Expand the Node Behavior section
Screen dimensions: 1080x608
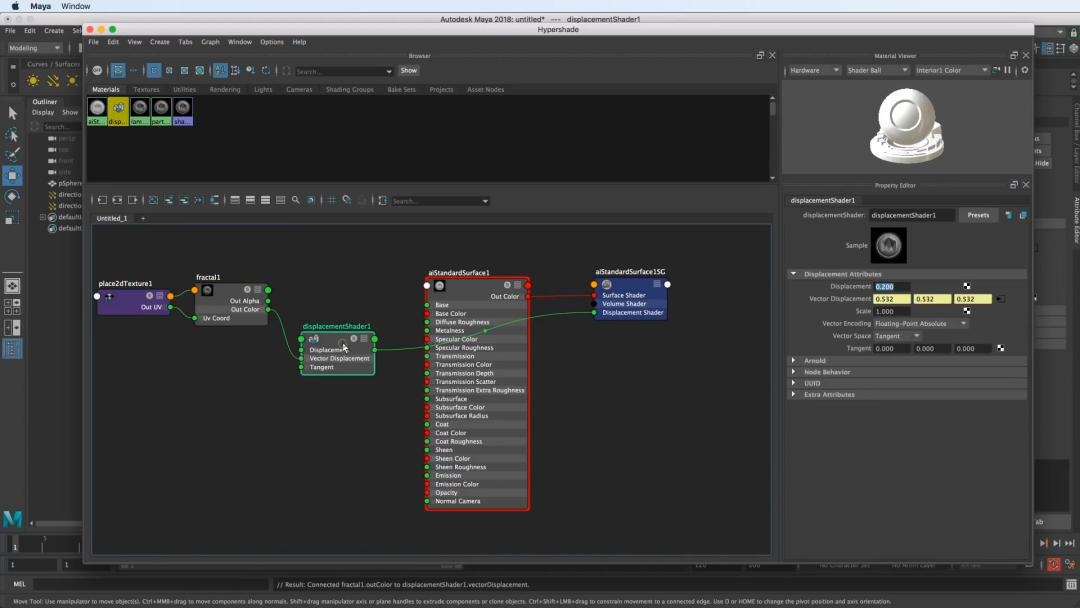click(x=793, y=372)
